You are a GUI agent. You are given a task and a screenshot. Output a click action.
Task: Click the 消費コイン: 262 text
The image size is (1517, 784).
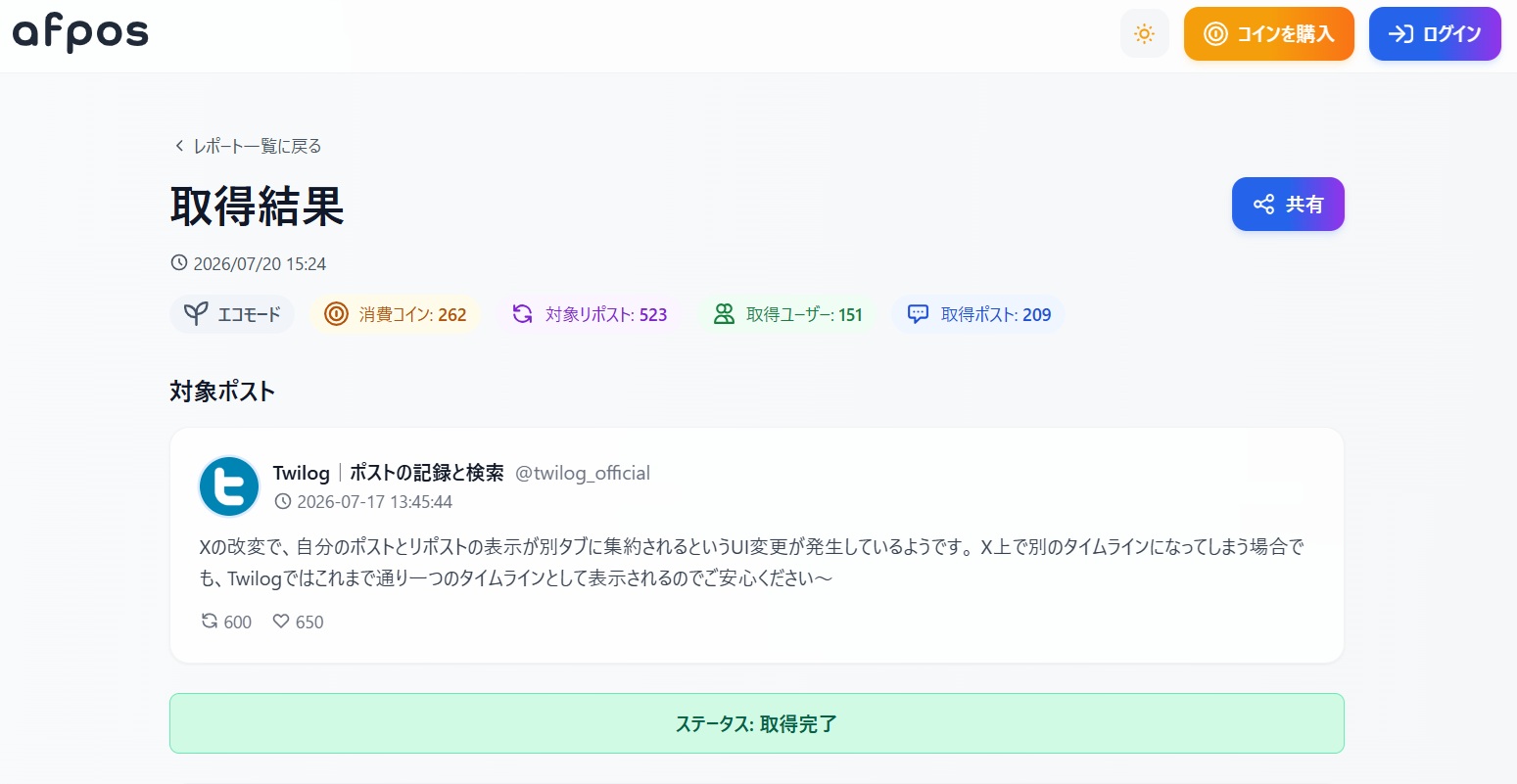412,314
